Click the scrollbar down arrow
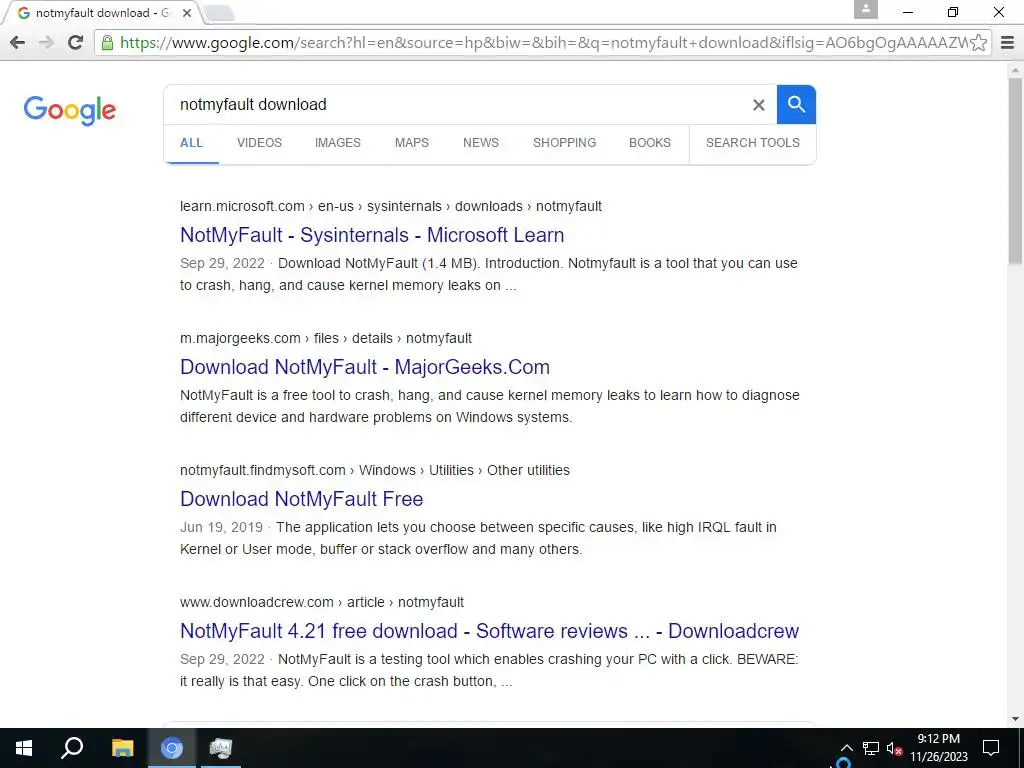Viewport: 1024px width, 768px height. tap(1015, 719)
